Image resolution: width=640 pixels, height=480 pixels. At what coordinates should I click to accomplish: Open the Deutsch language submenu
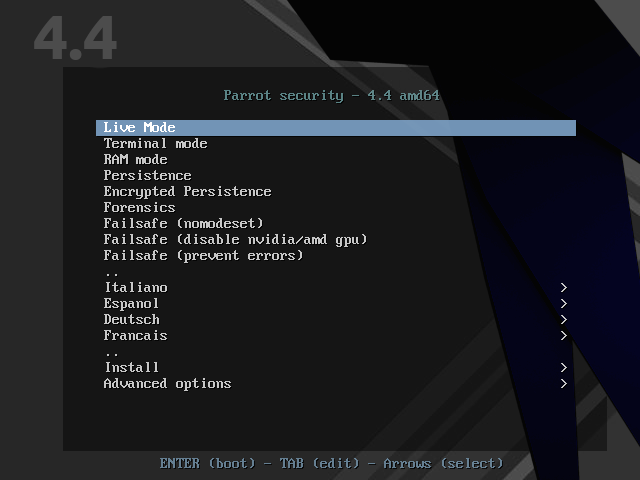tap(131, 320)
